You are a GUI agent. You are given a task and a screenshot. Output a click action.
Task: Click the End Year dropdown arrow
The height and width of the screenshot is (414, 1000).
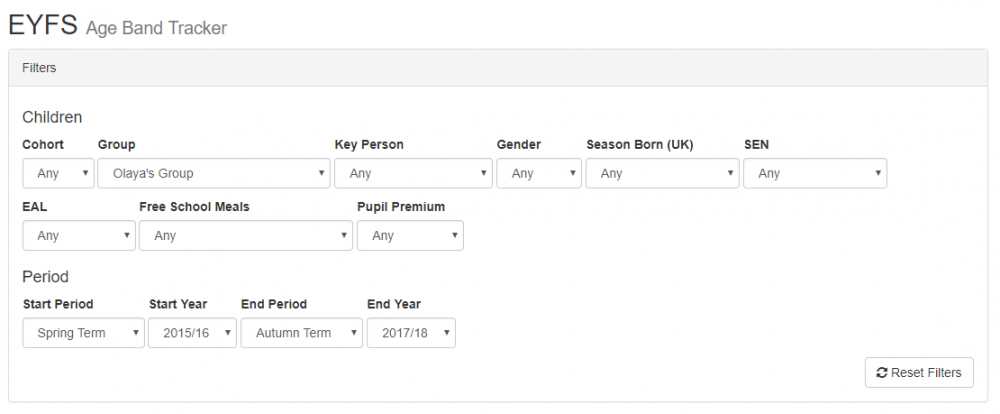point(446,334)
